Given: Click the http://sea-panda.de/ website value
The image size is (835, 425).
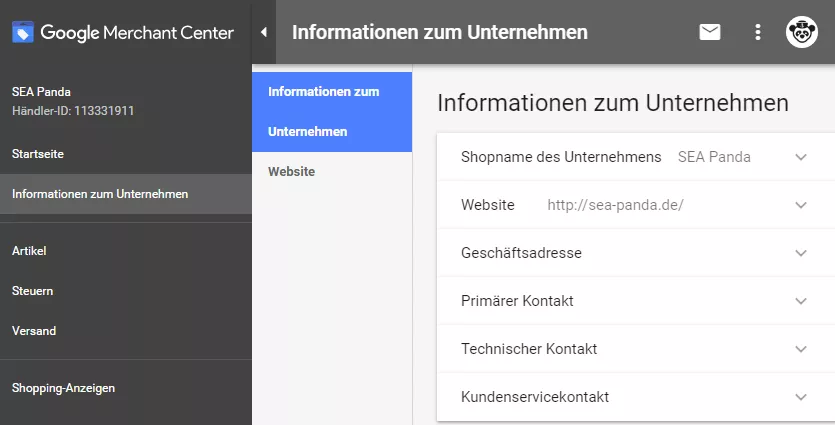Looking at the screenshot, I should click(615, 205).
